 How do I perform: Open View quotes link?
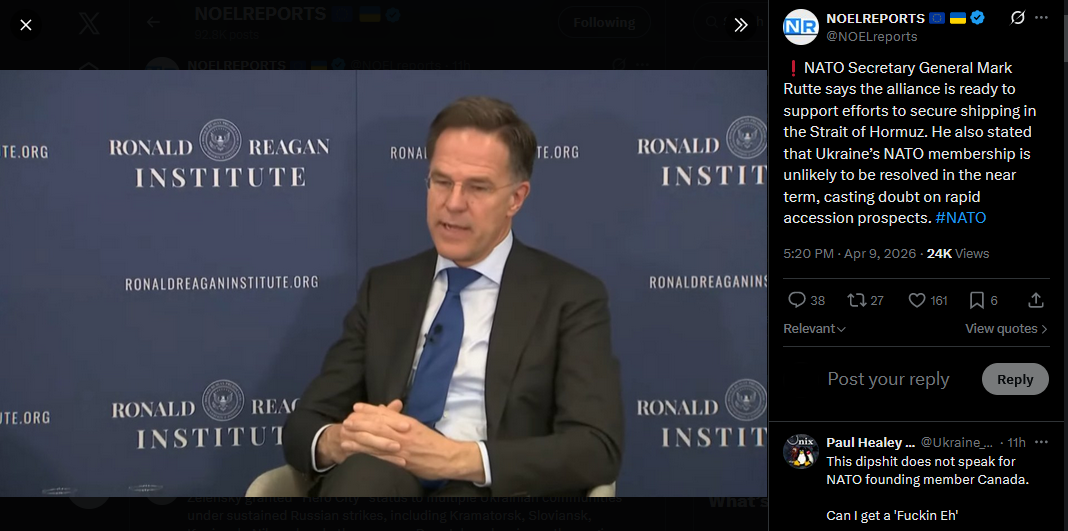point(1007,329)
